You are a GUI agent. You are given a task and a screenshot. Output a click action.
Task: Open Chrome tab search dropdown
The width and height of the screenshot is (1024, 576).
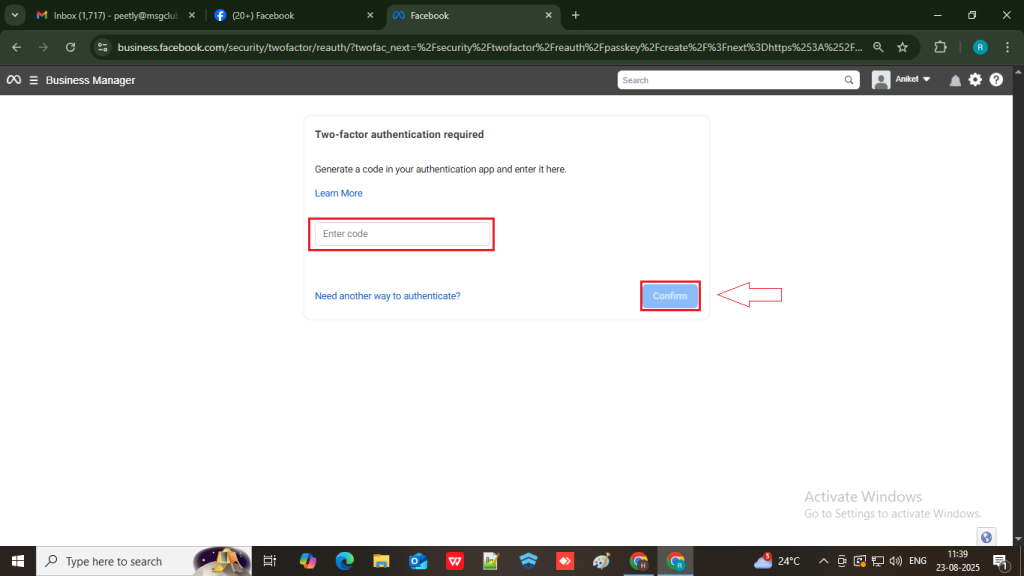pyautogui.click(x=15, y=15)
